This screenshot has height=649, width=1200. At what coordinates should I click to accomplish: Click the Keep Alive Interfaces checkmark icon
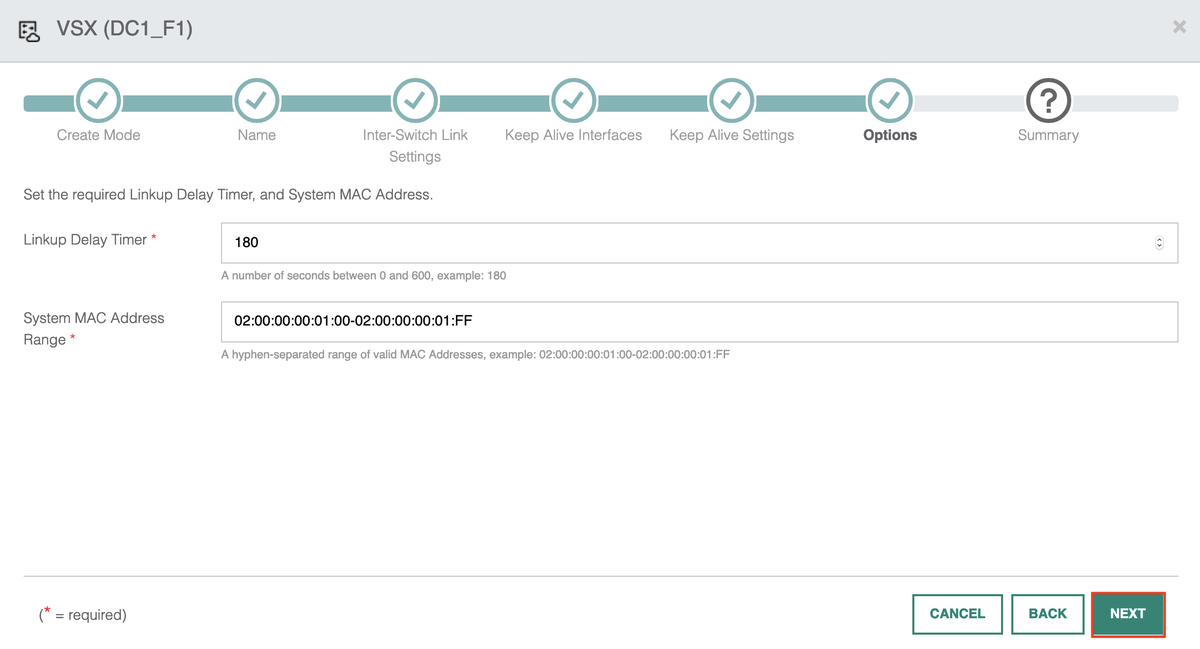pos(573,100)
